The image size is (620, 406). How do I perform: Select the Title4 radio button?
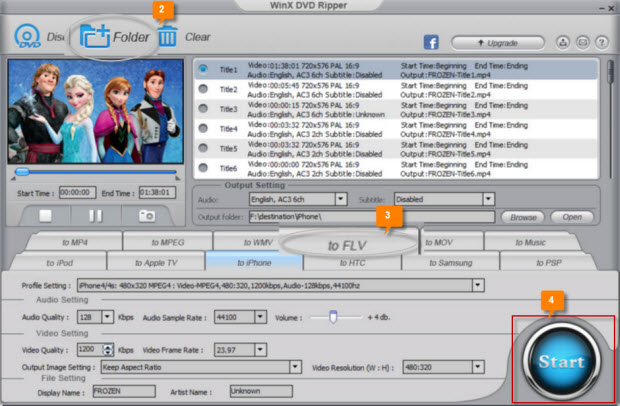coord(203,128)
